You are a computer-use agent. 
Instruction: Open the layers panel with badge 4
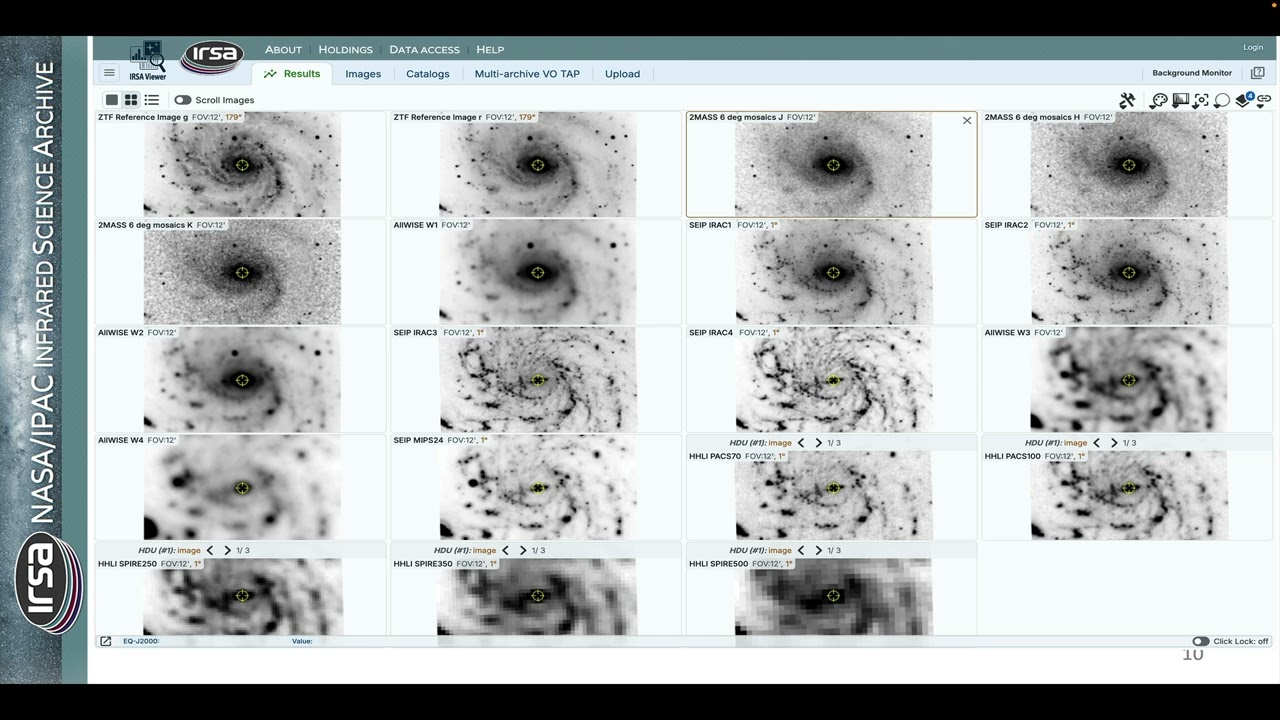pyautogui.click(x=1245, y=100)
